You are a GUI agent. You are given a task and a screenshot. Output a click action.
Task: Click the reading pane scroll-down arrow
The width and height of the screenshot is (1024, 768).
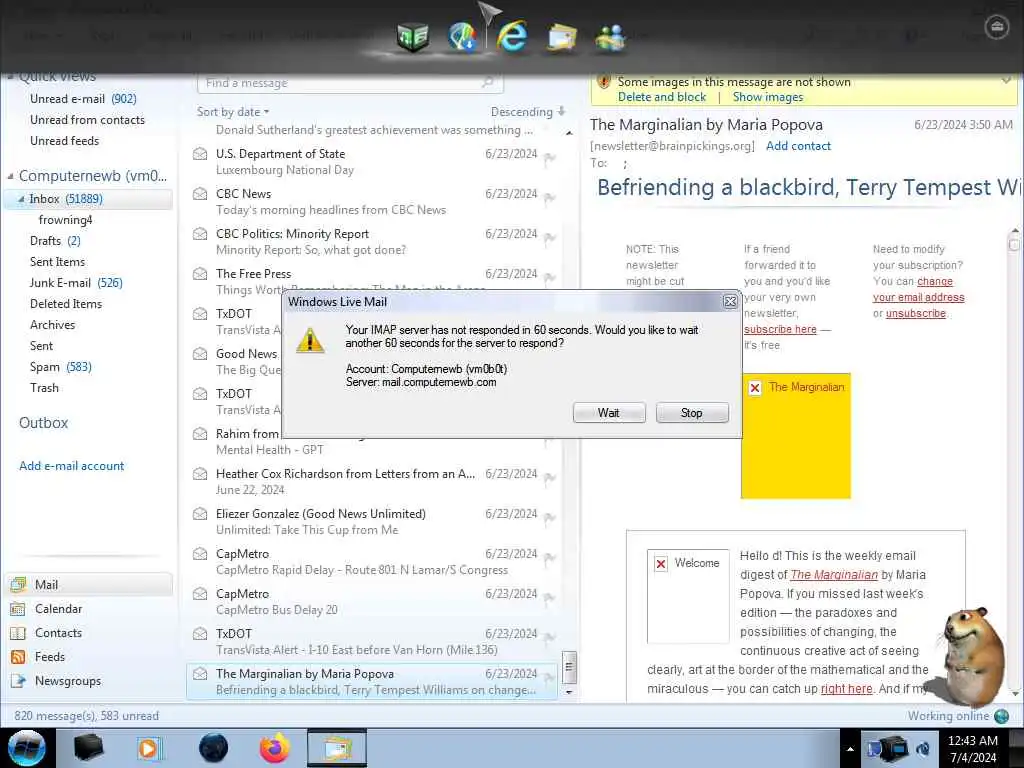coord(1014,693)
